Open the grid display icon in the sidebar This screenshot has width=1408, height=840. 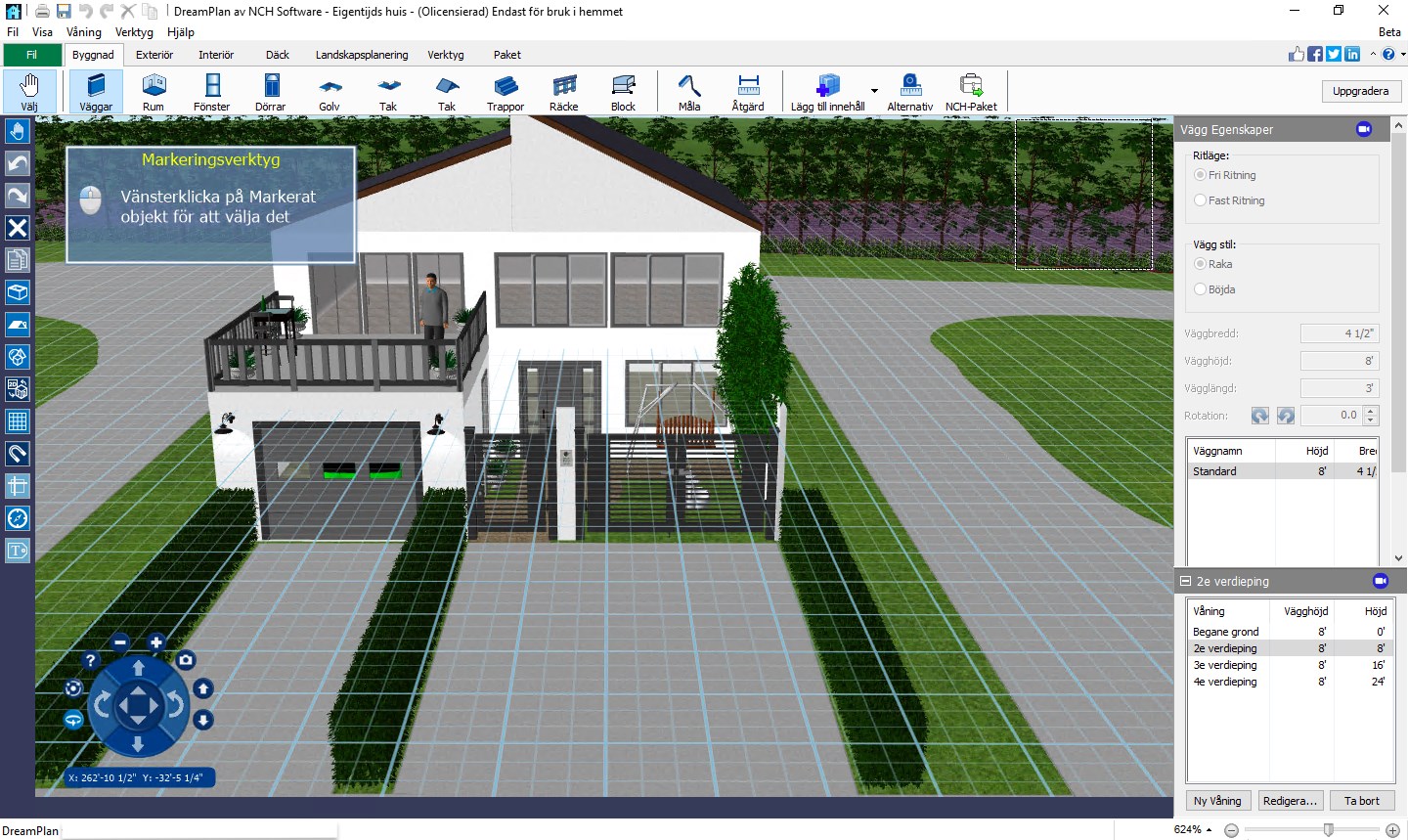click(17, 421)
